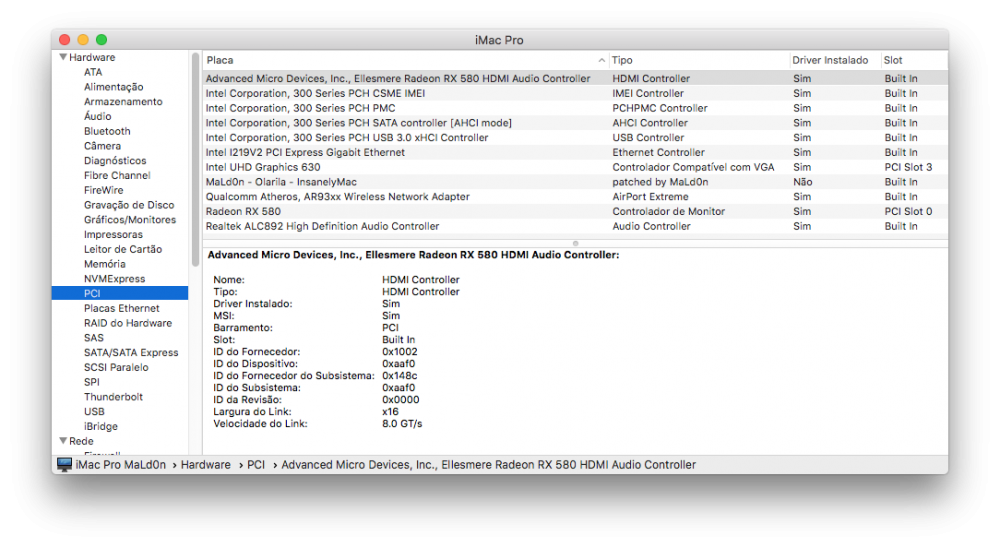Click the '0x1002' vendor ID value
Image resolution: width=1000 pixels, height=548 pixels.
pos(400,352)
